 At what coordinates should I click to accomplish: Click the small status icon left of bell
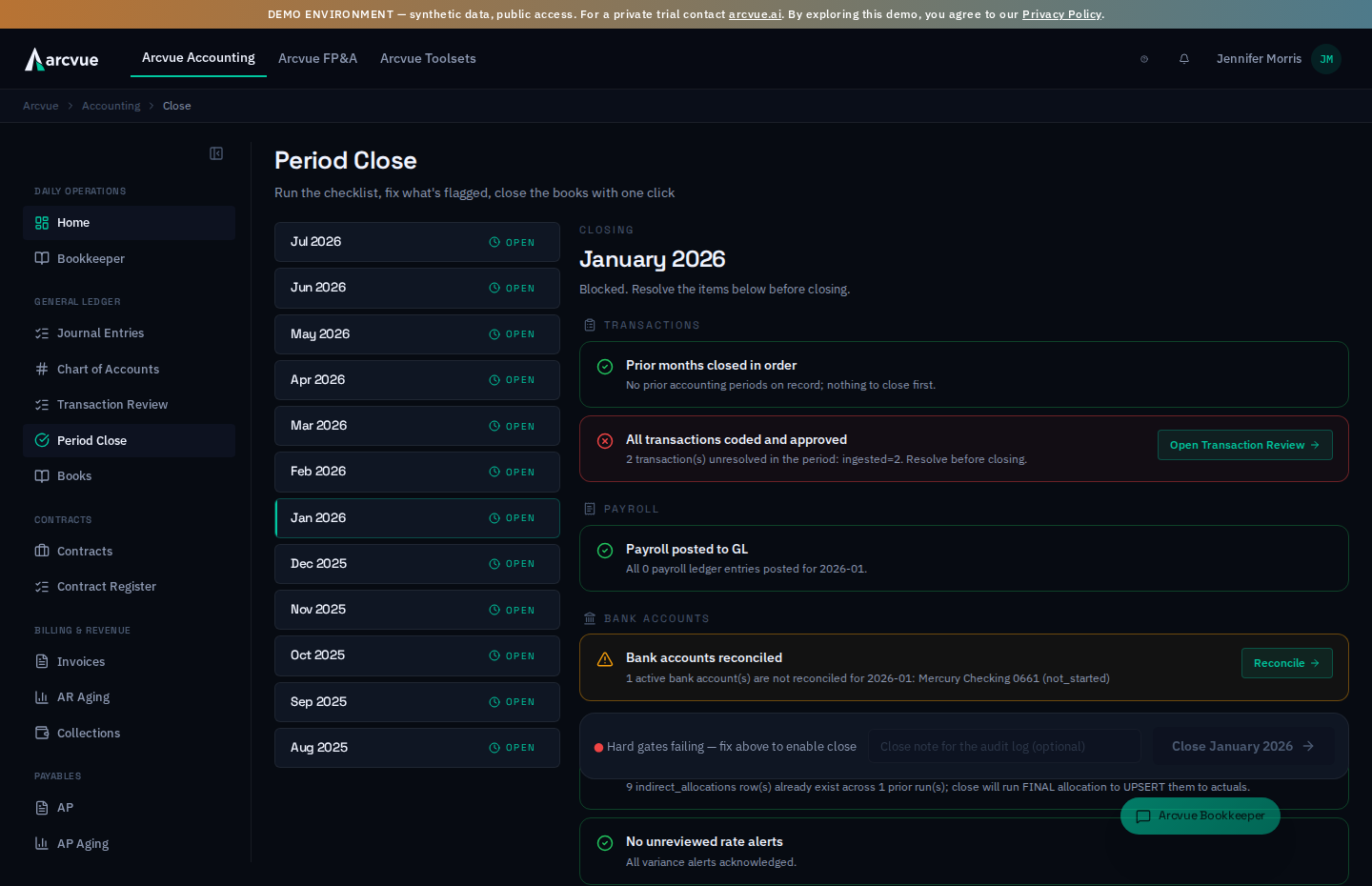[1144, 59]
